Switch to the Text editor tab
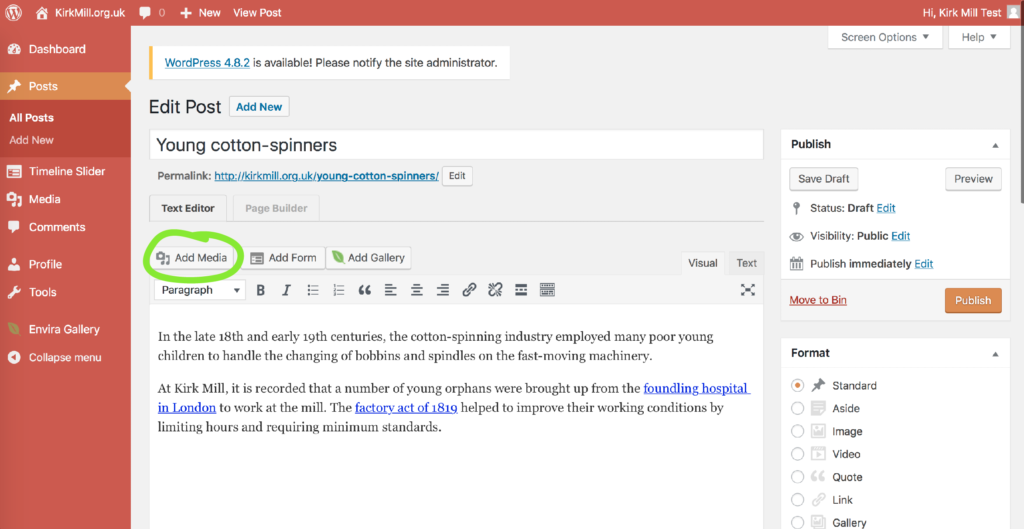Viewport: 1024px width, 529px height. pos(746,263)
